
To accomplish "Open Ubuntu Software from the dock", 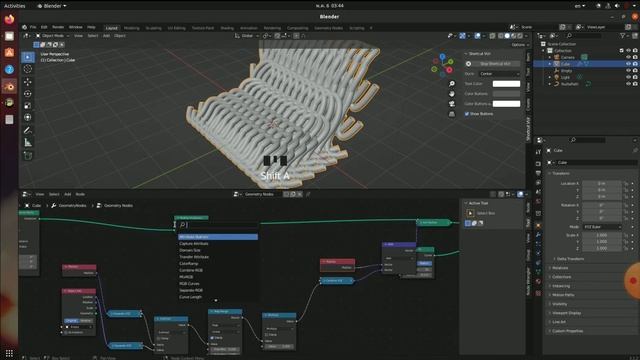I will (9, 53).
